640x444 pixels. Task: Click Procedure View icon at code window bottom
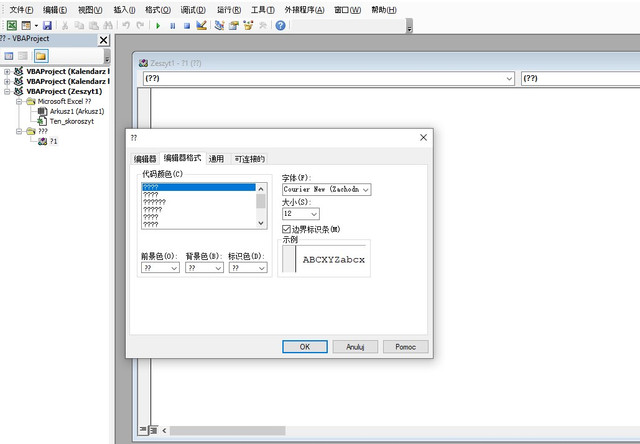point(143,430)
